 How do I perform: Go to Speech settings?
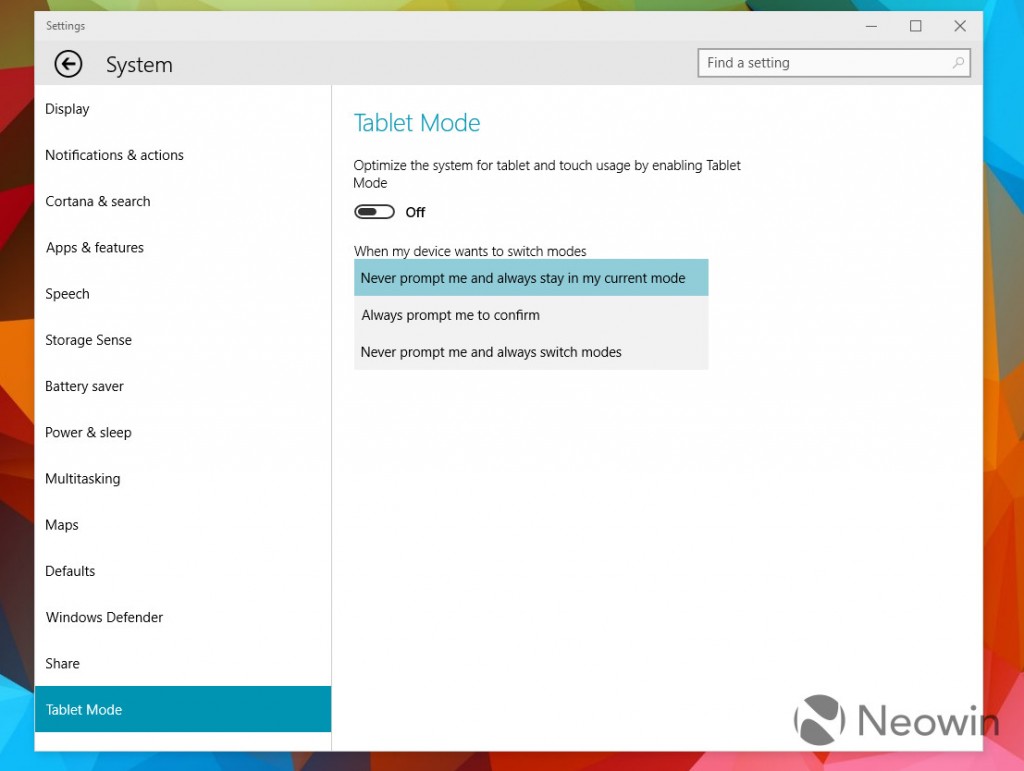click(x=67, y=293)
